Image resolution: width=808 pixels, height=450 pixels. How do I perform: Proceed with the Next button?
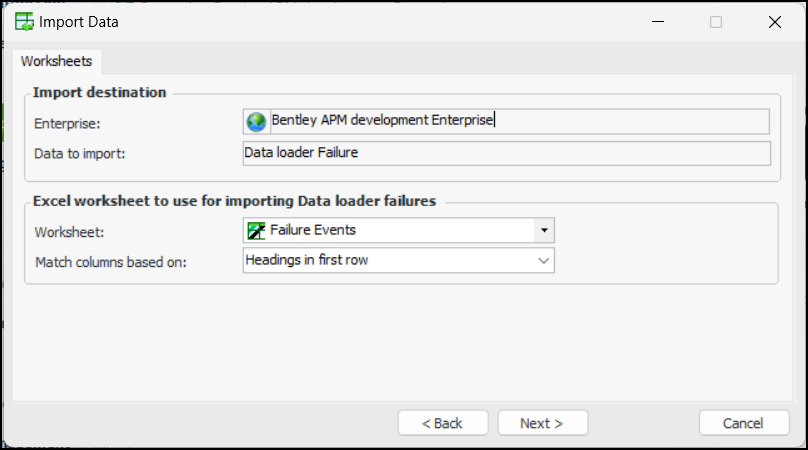tap(542, 423)
